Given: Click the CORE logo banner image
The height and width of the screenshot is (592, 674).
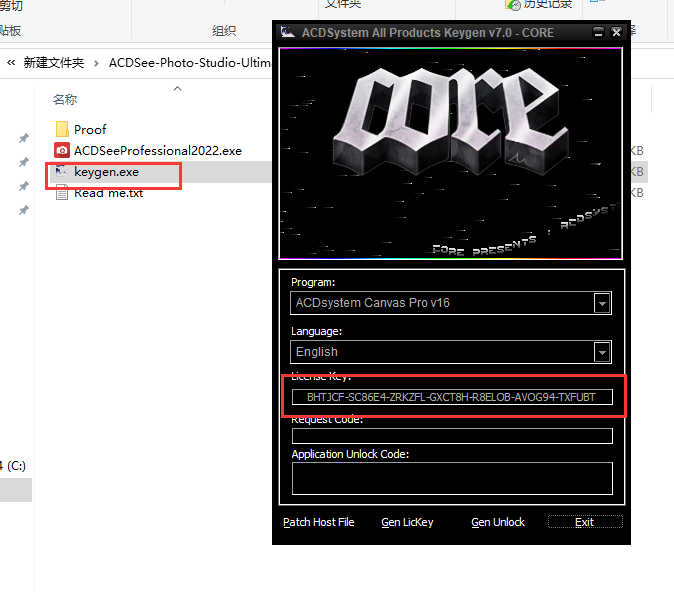Looking at the screenshot, I should click(x=450, y=153).
